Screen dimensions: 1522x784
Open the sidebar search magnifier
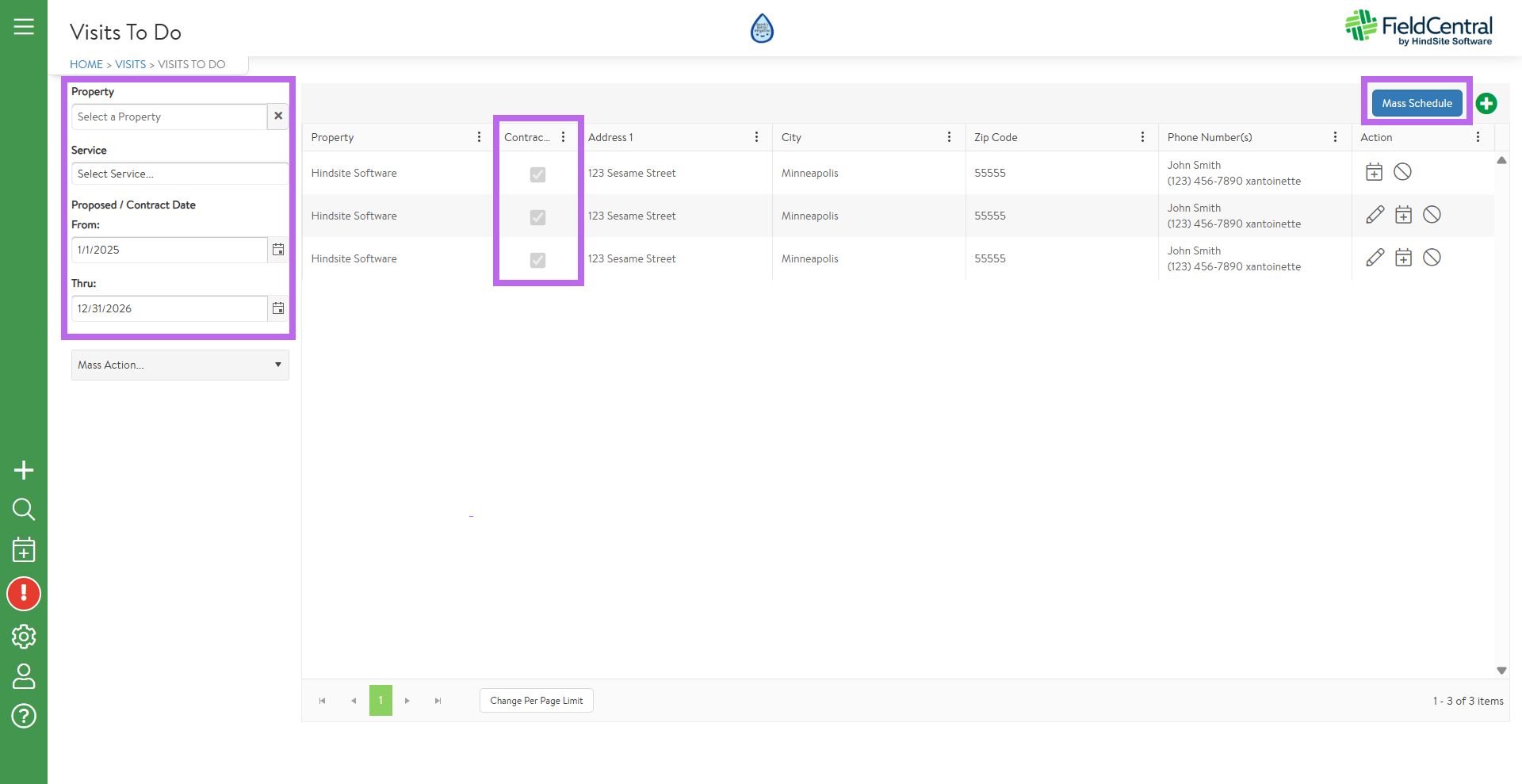click(24, 509)
